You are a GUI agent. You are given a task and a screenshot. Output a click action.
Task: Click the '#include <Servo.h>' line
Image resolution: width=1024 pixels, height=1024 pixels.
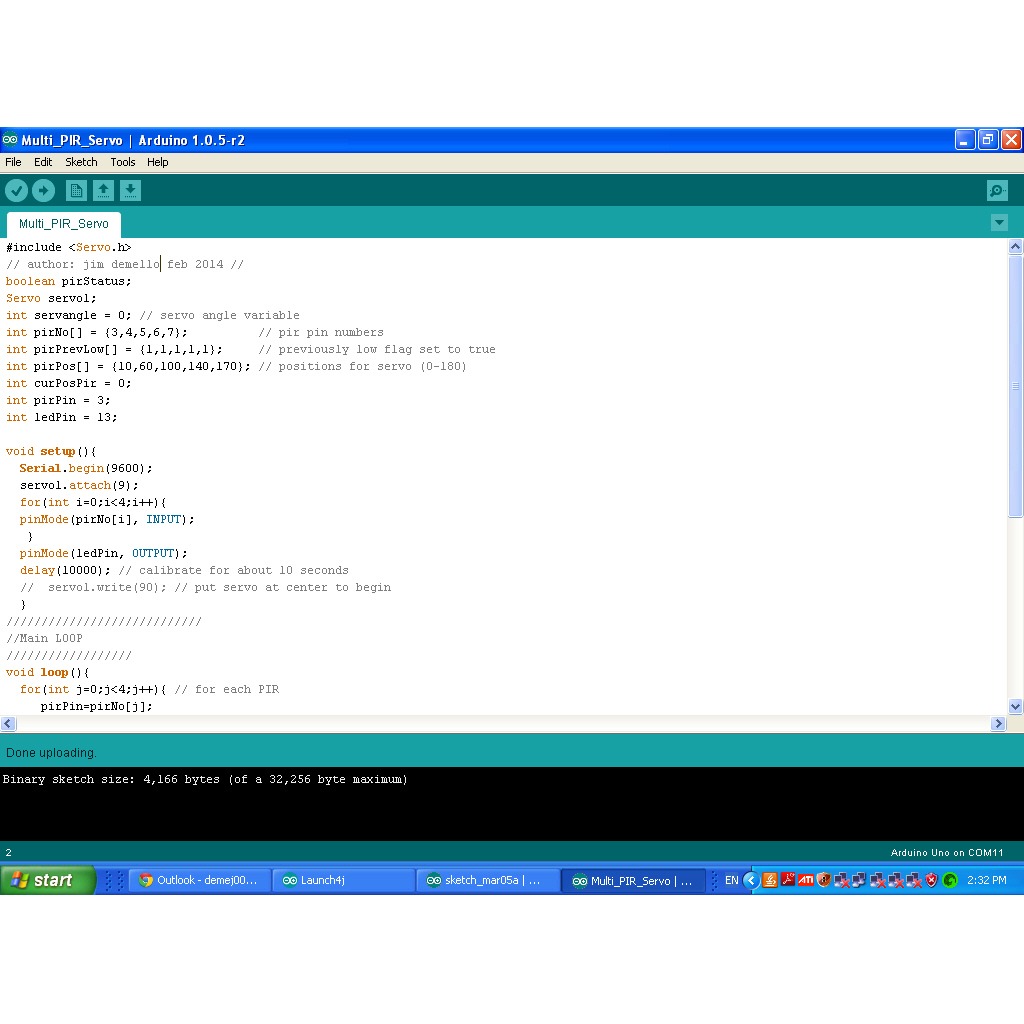69,248
